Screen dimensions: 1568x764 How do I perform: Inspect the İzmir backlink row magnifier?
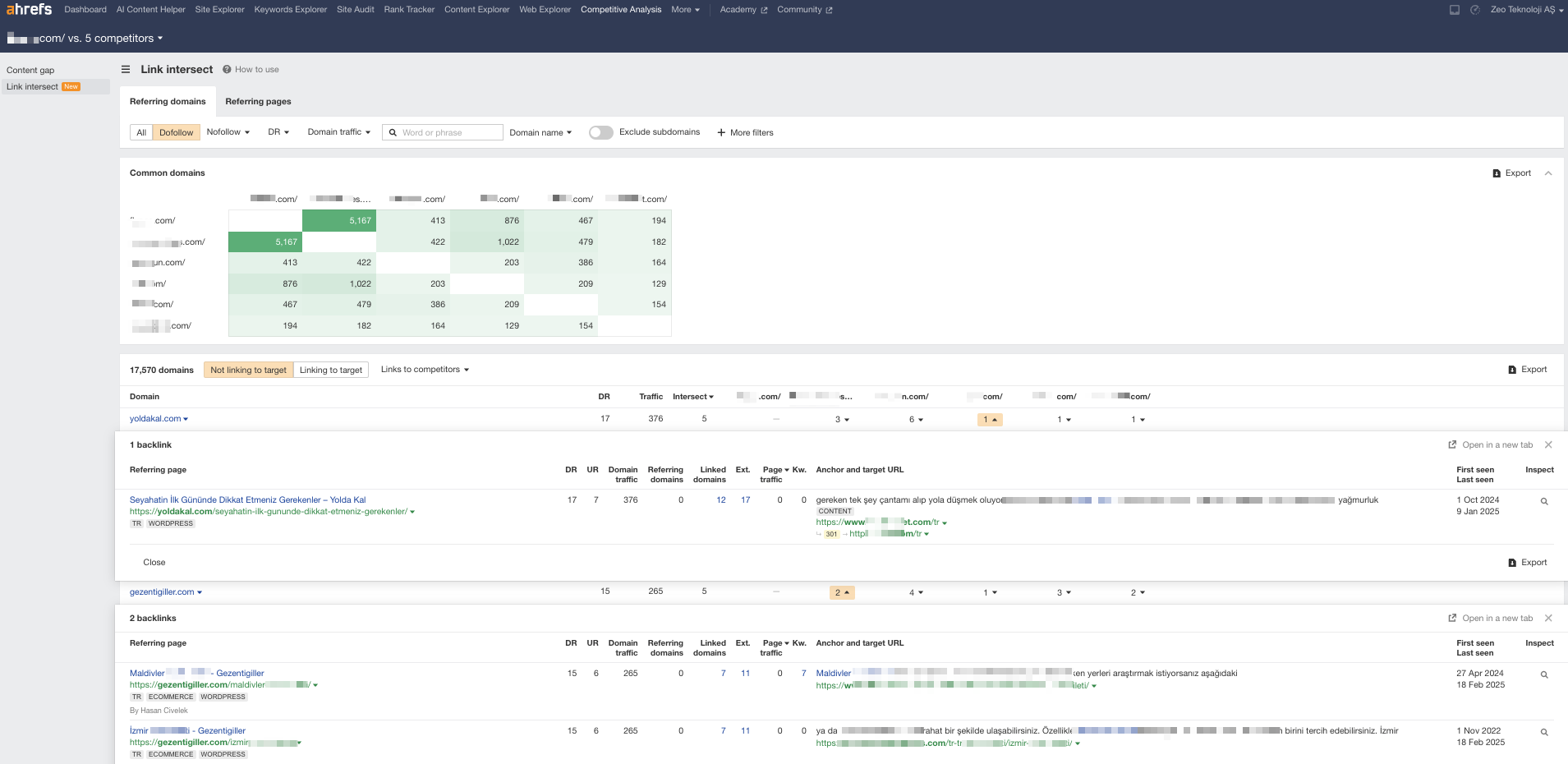coord(1544,732)
